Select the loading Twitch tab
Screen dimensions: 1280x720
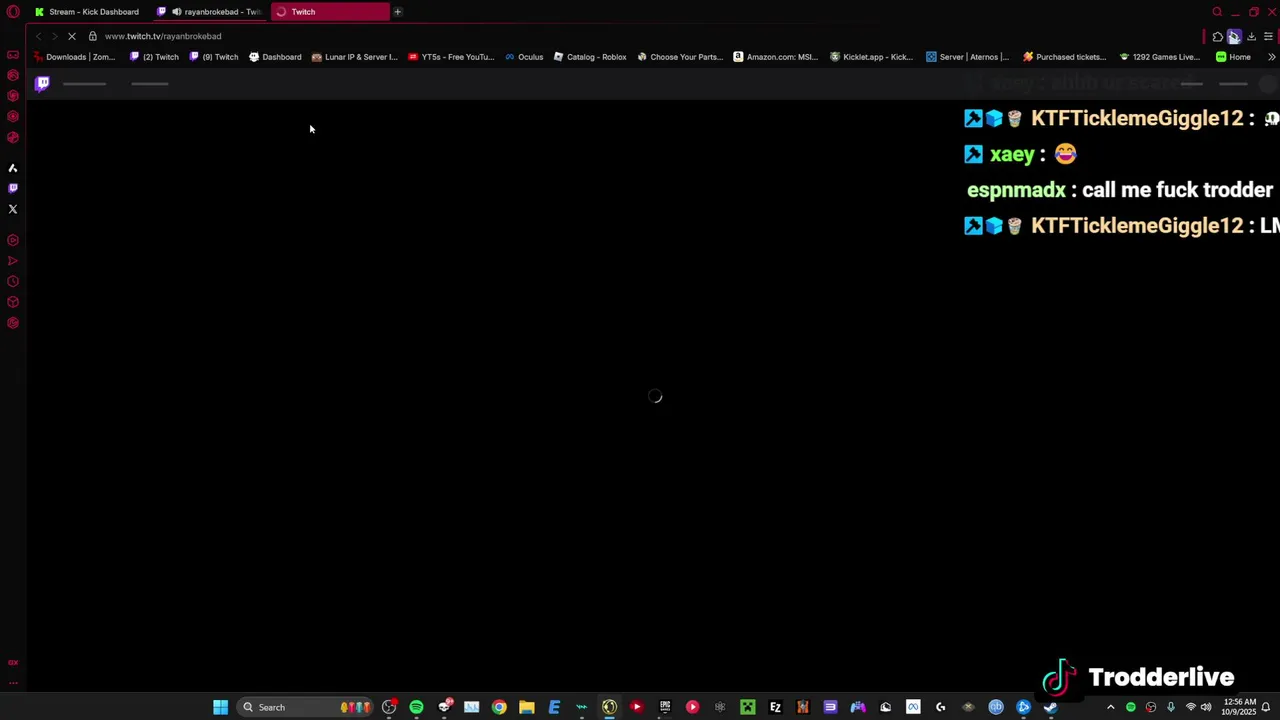[x=330, y=12]
